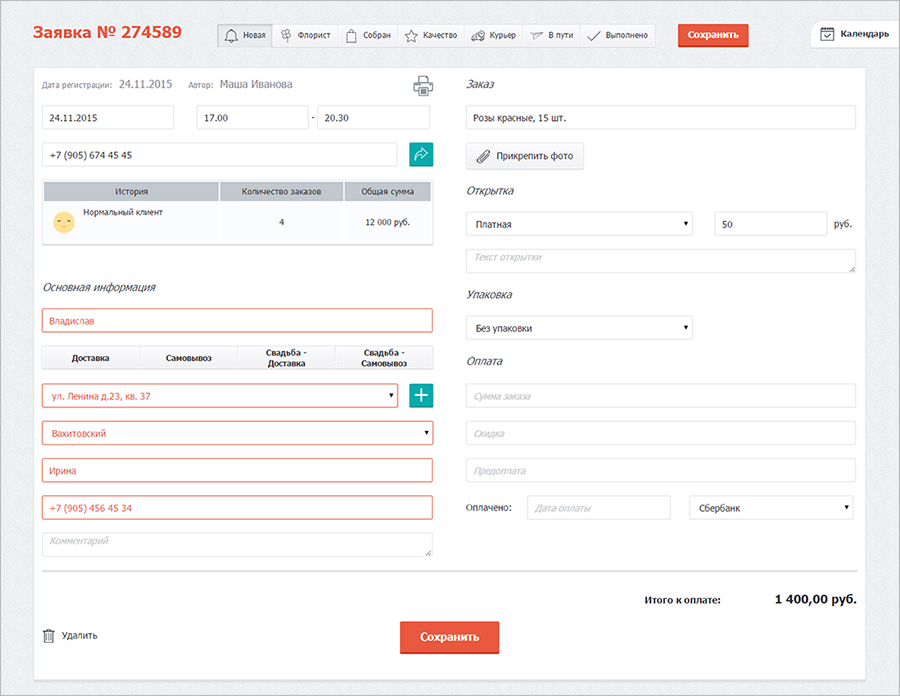Click the end time field 20.30
900x696 pixels.
(374, 117)
